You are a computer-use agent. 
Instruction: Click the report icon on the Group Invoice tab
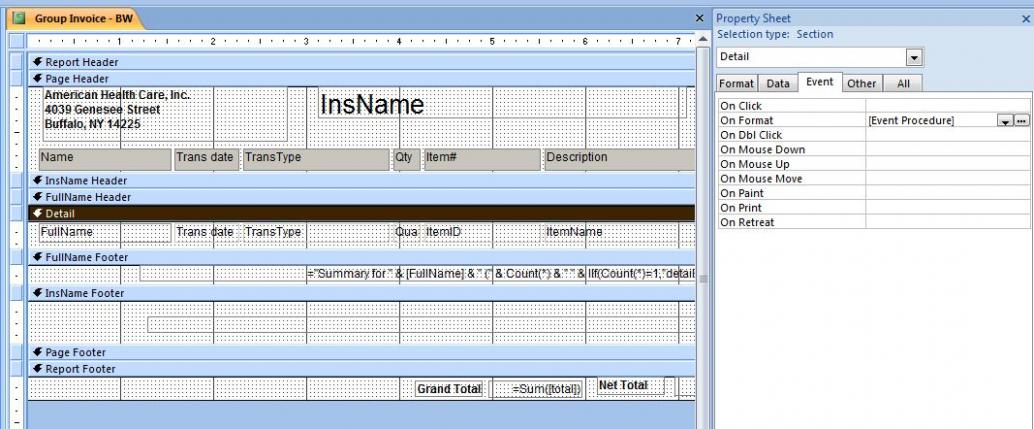[18, 19]
